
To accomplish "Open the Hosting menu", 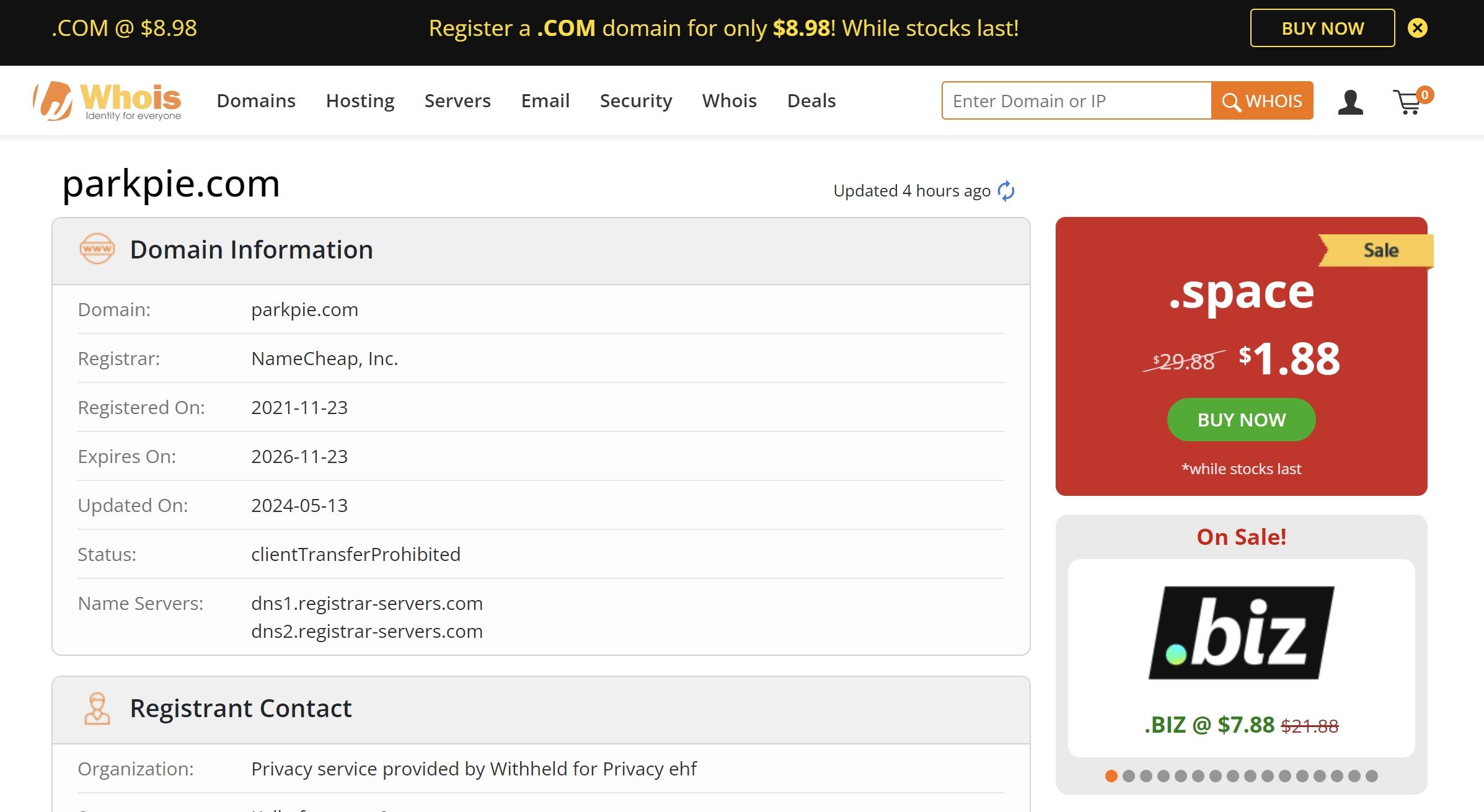I will (x=360, y=100).
